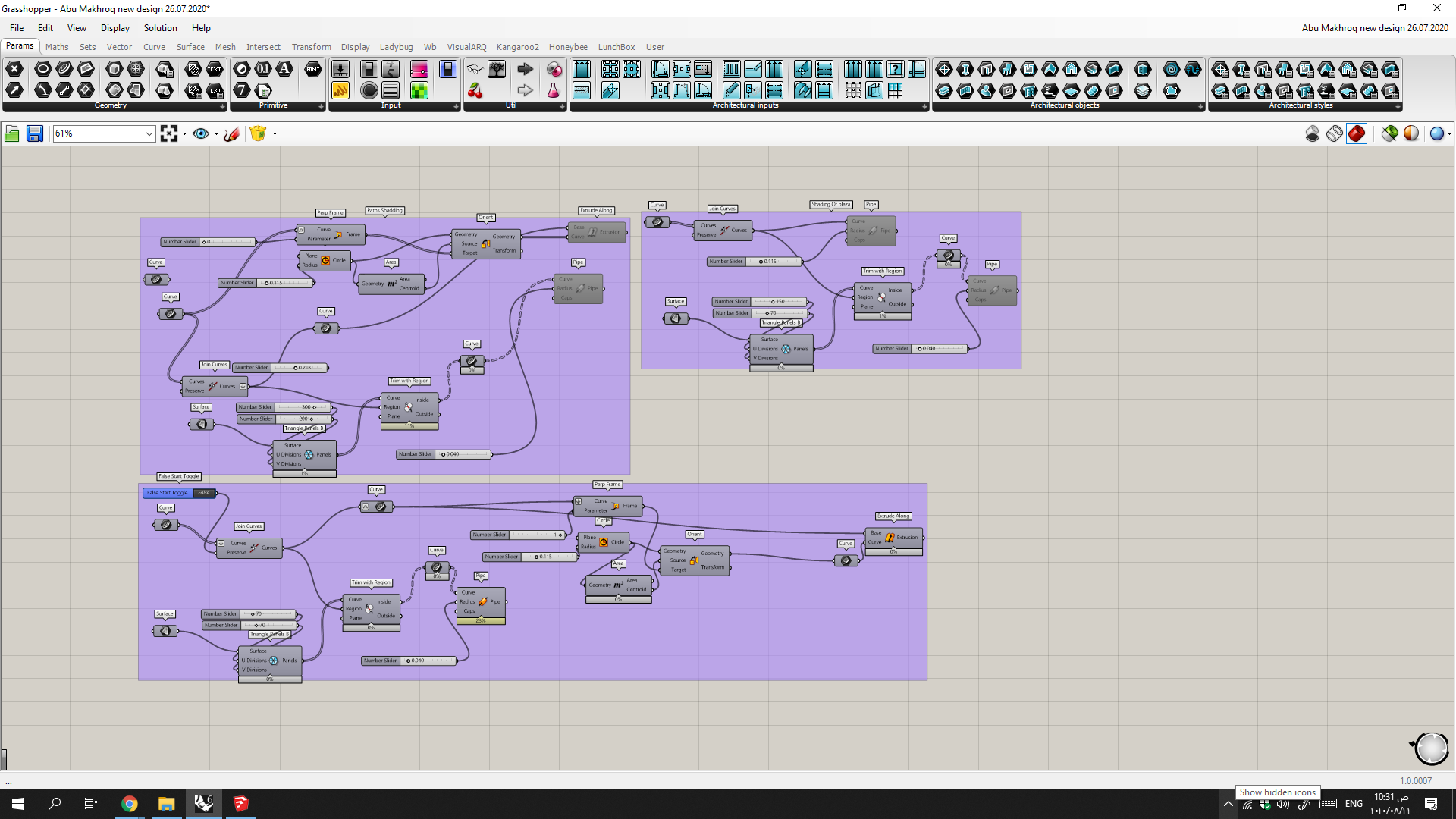Click the Circle geometry parameter icon
The width and height of the screenshot is (1456, 819).
(x=43, y=69)
